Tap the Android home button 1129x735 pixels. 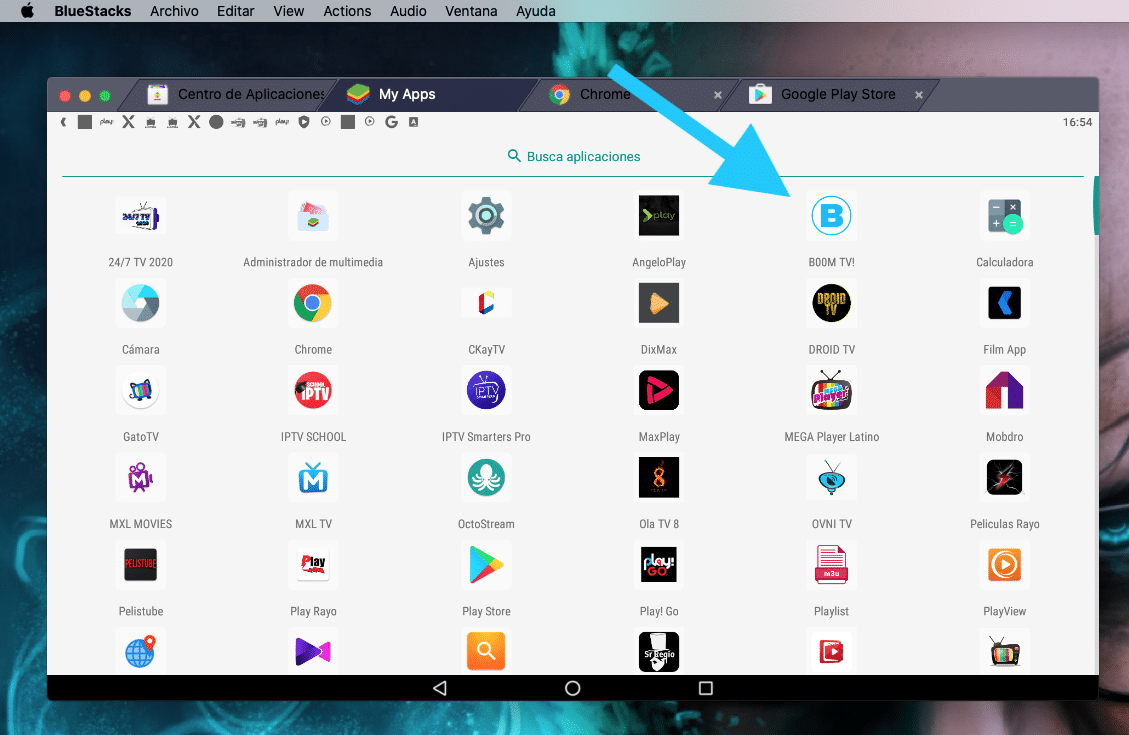(572, 688)
